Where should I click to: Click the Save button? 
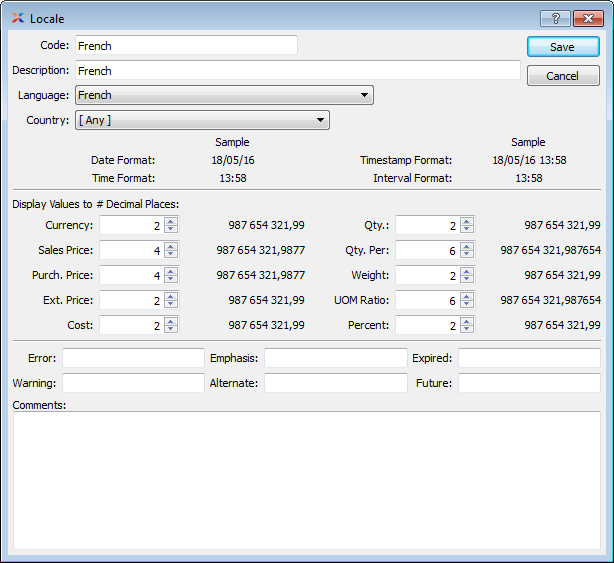(x=562, y=47)
